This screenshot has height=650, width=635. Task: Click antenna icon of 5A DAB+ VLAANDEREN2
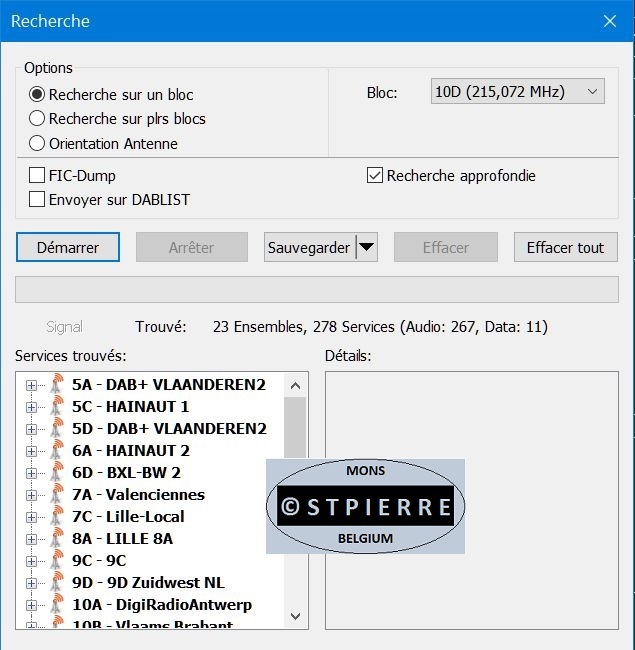57,383
